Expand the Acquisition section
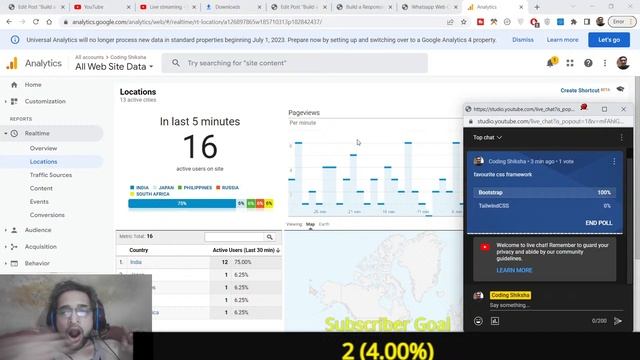The width and height of the screenshot is (640, 360). [x=6, y=247]
